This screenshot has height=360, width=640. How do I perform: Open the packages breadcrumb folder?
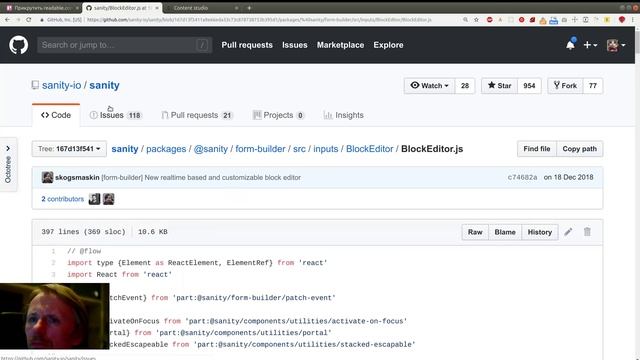coord(166,149)
